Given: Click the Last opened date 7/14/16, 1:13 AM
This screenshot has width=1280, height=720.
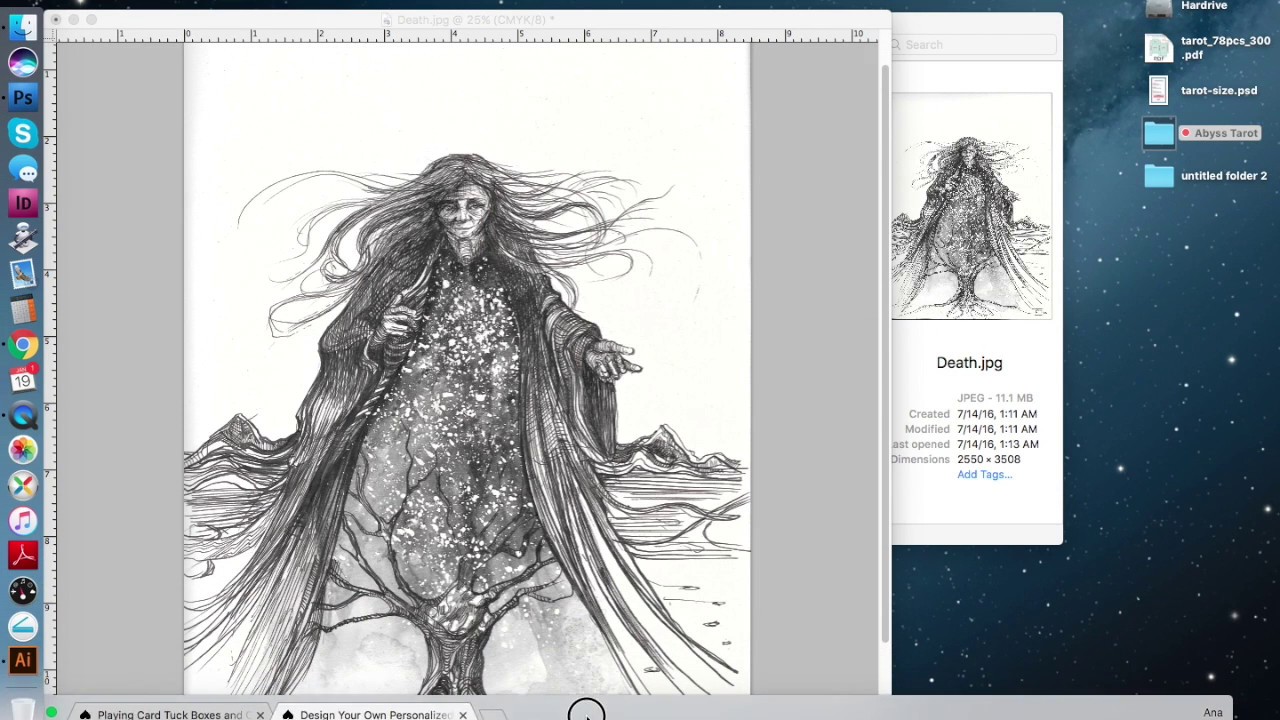Looking at the screenshot, I should click(997, 444).
